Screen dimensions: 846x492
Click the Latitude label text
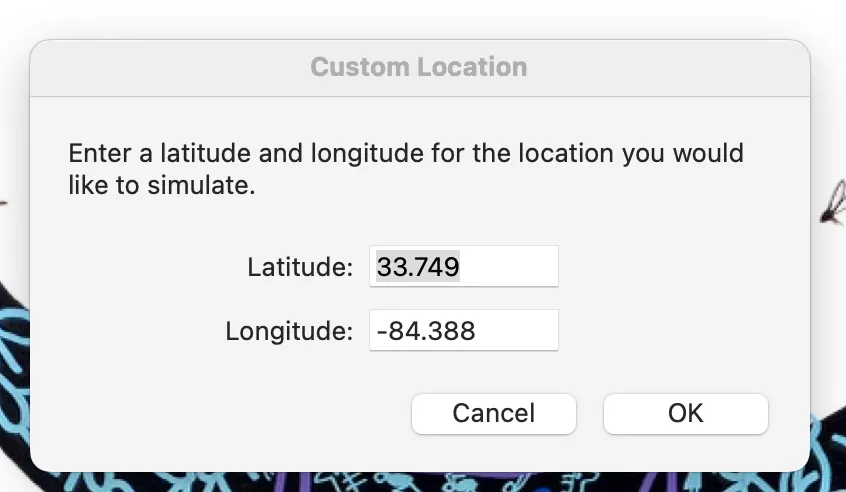pos(300,267)
